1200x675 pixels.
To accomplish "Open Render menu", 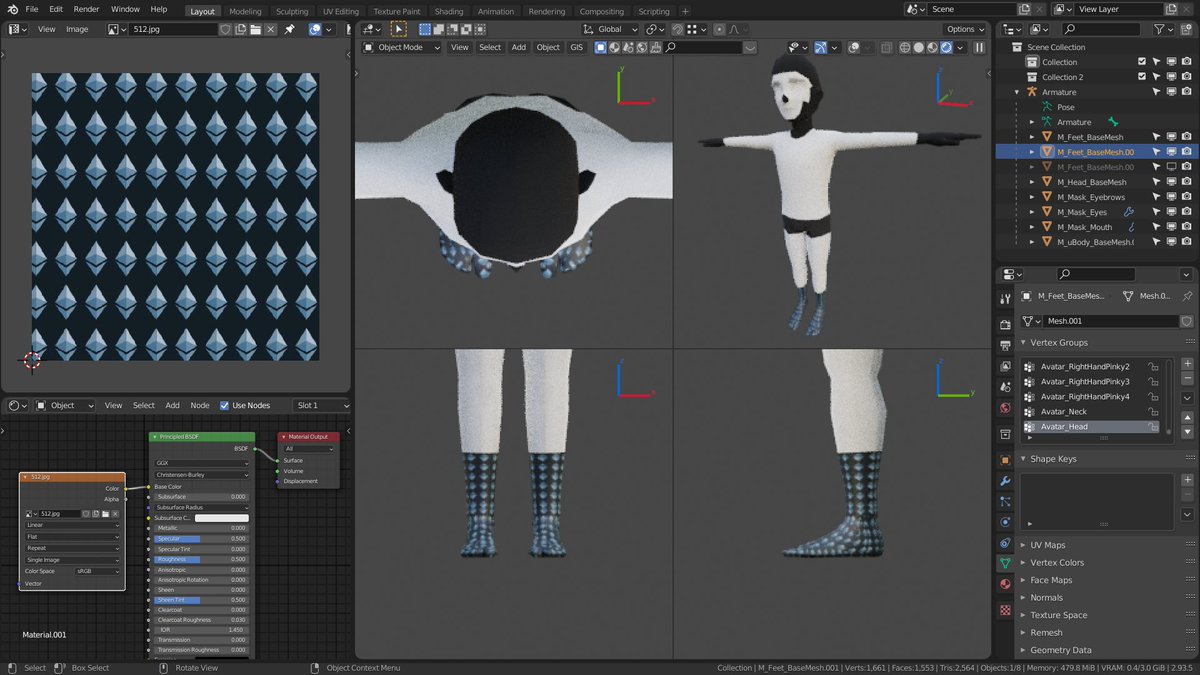I will tap(86, 9).
